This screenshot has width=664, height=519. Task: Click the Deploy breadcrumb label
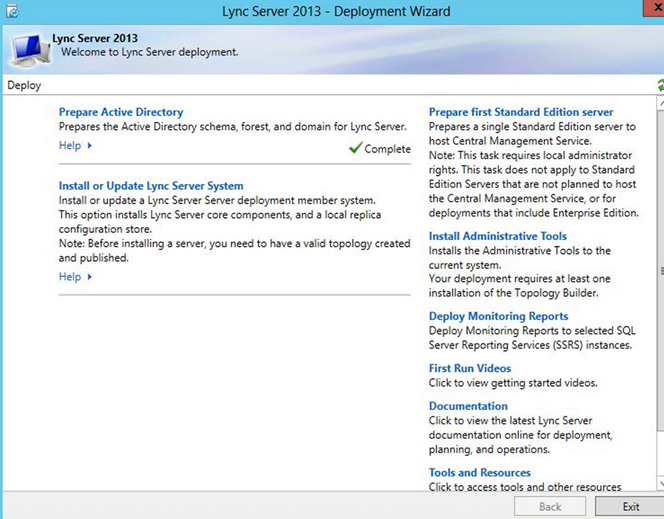click(24, 85)
